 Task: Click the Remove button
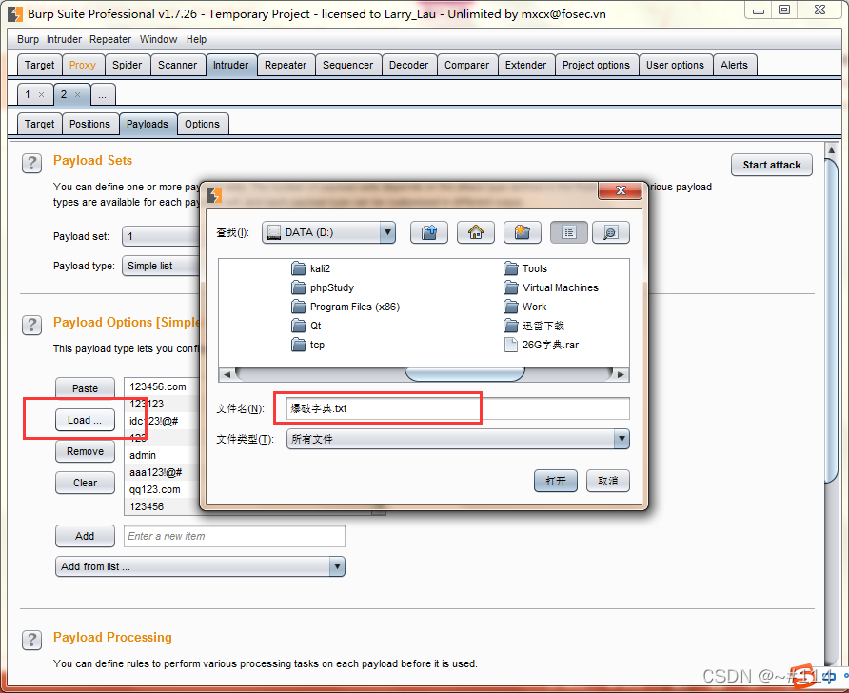point(85,452)
